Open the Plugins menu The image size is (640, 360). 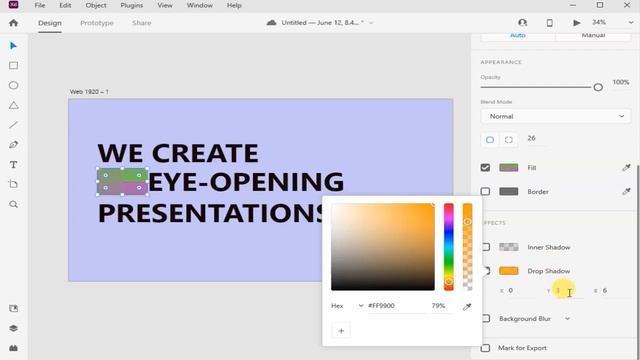point(131,5)
